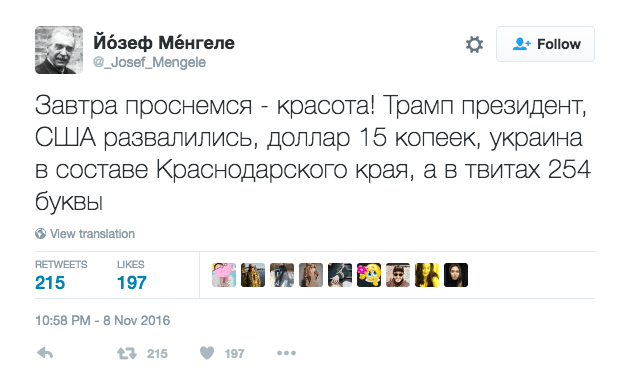This screenshot has height=384, width=626.
Task: Show the list of 197 likes
Action: coord(132,275)
